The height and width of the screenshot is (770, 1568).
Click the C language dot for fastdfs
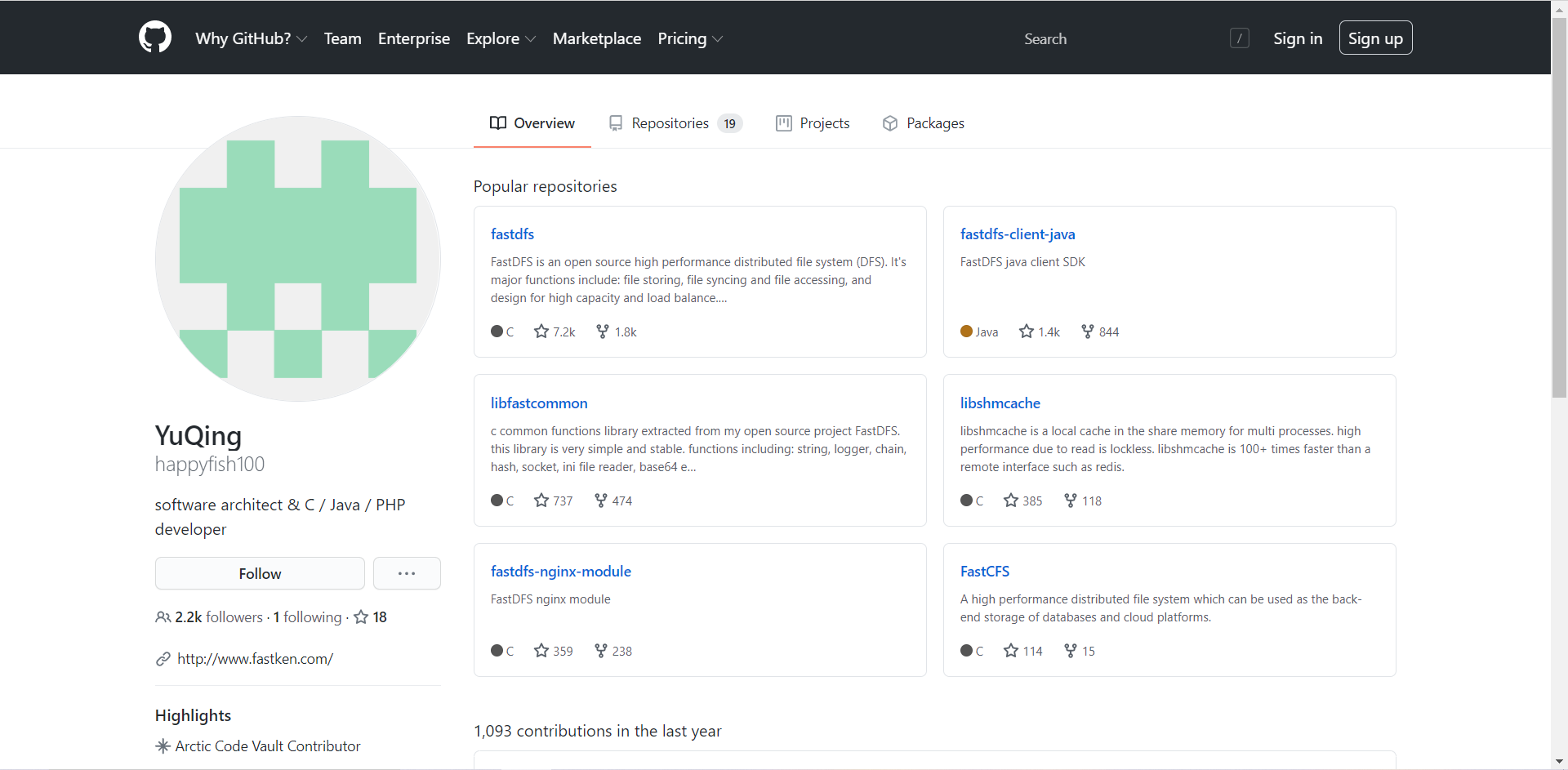pos(497,332)
